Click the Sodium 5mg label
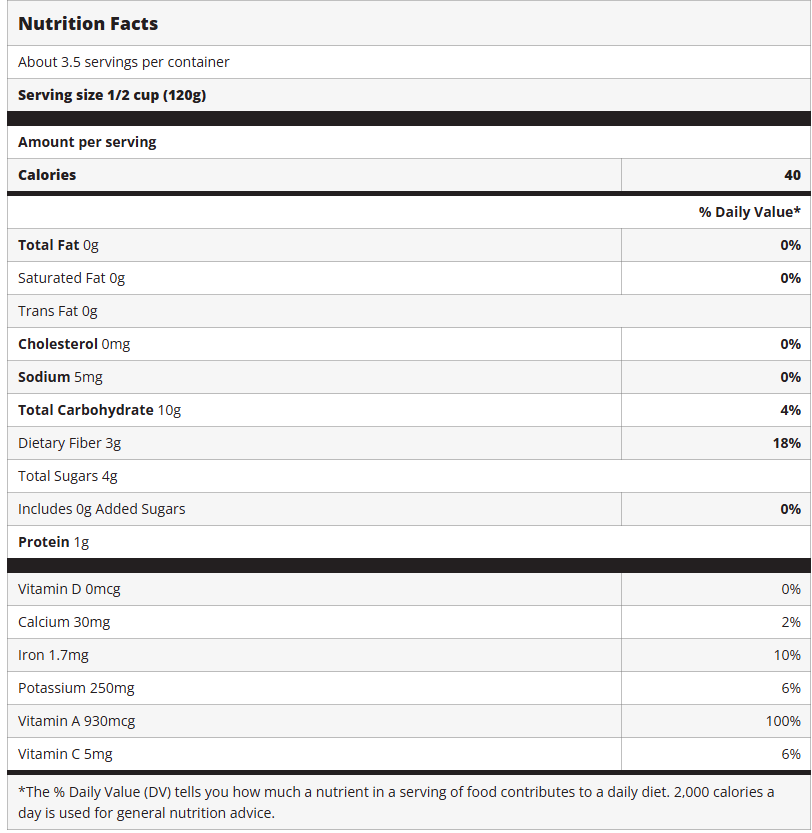 click(x=60, y=377)
